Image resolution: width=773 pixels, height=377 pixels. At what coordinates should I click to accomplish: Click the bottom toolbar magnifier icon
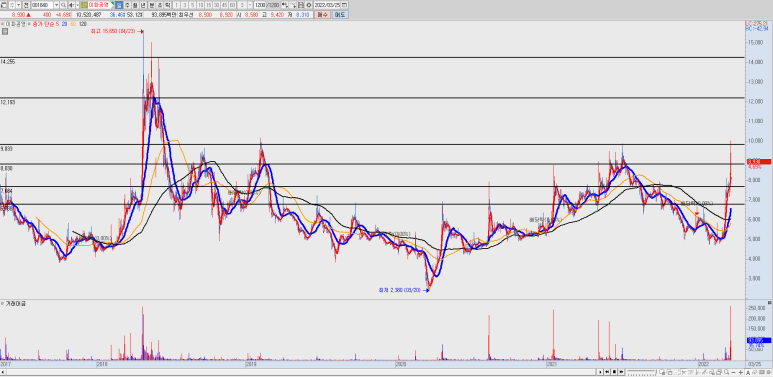(x=726, y=372)
